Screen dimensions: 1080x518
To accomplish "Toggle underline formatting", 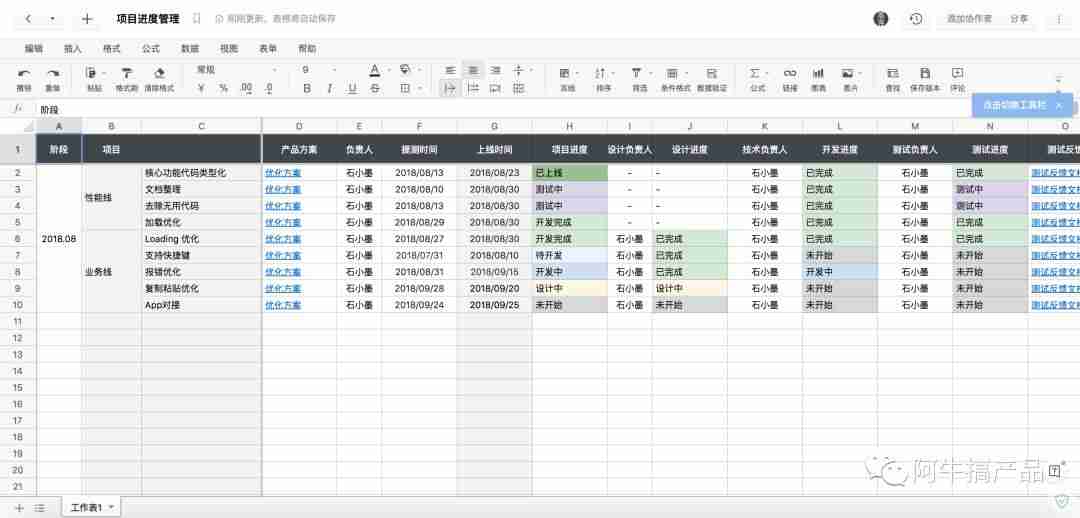I will click(x=352, y=88).
